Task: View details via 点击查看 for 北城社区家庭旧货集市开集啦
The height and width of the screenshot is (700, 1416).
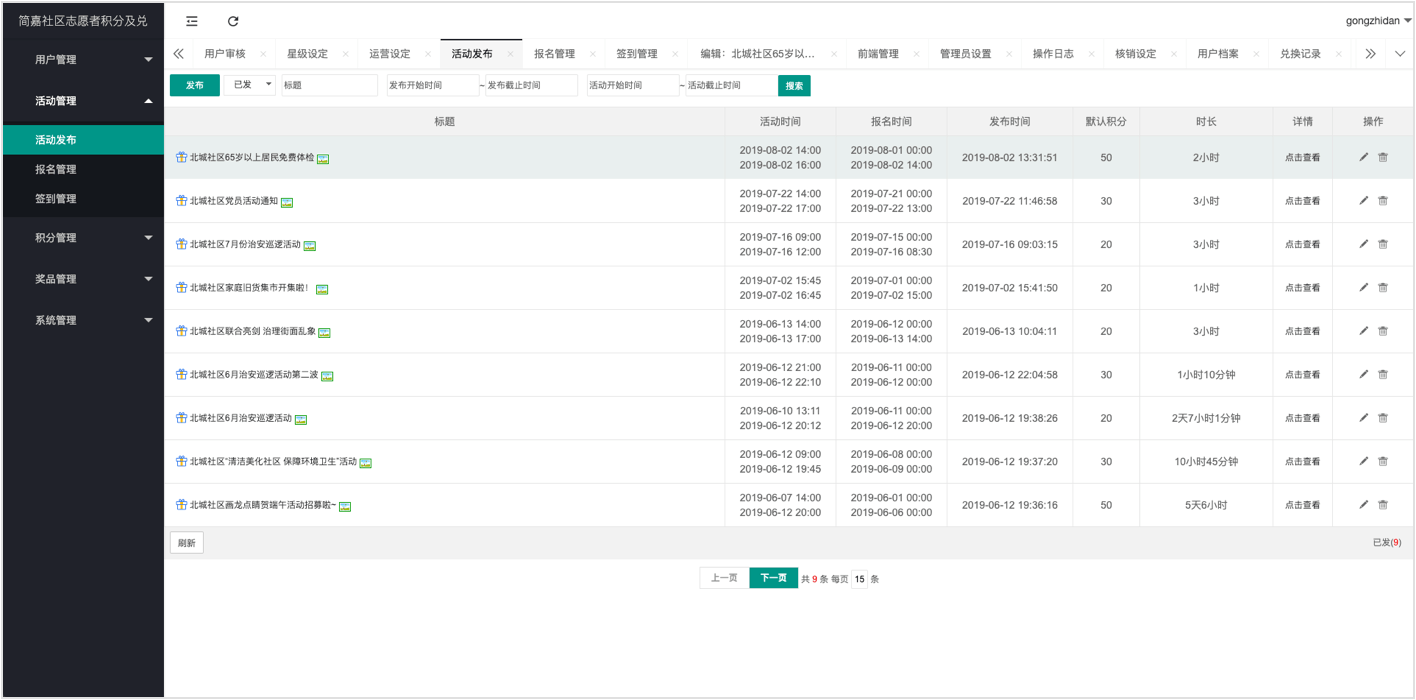Action: (x=1302, y=288)
